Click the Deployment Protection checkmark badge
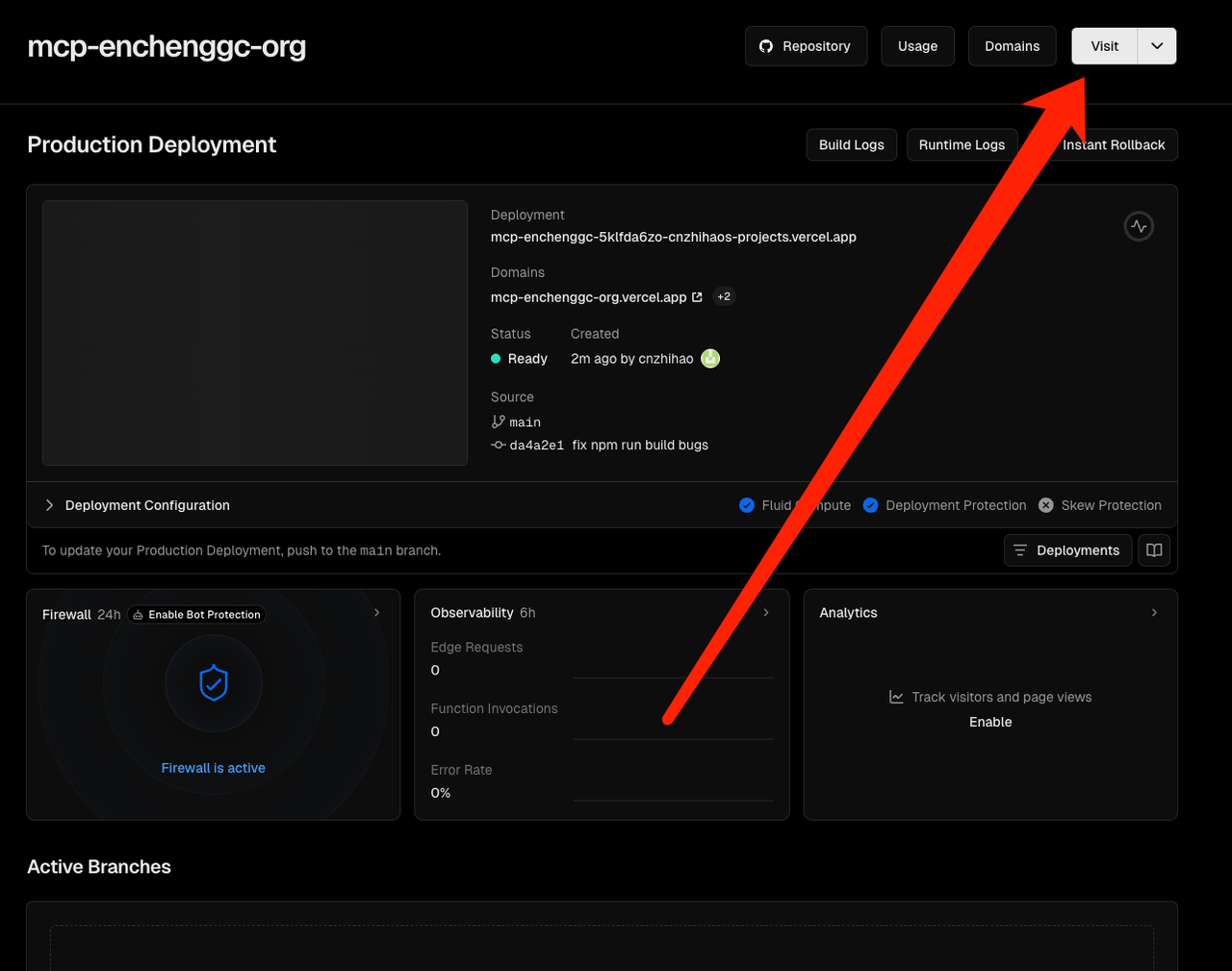The image size is (1232, 971). (870, 505)
